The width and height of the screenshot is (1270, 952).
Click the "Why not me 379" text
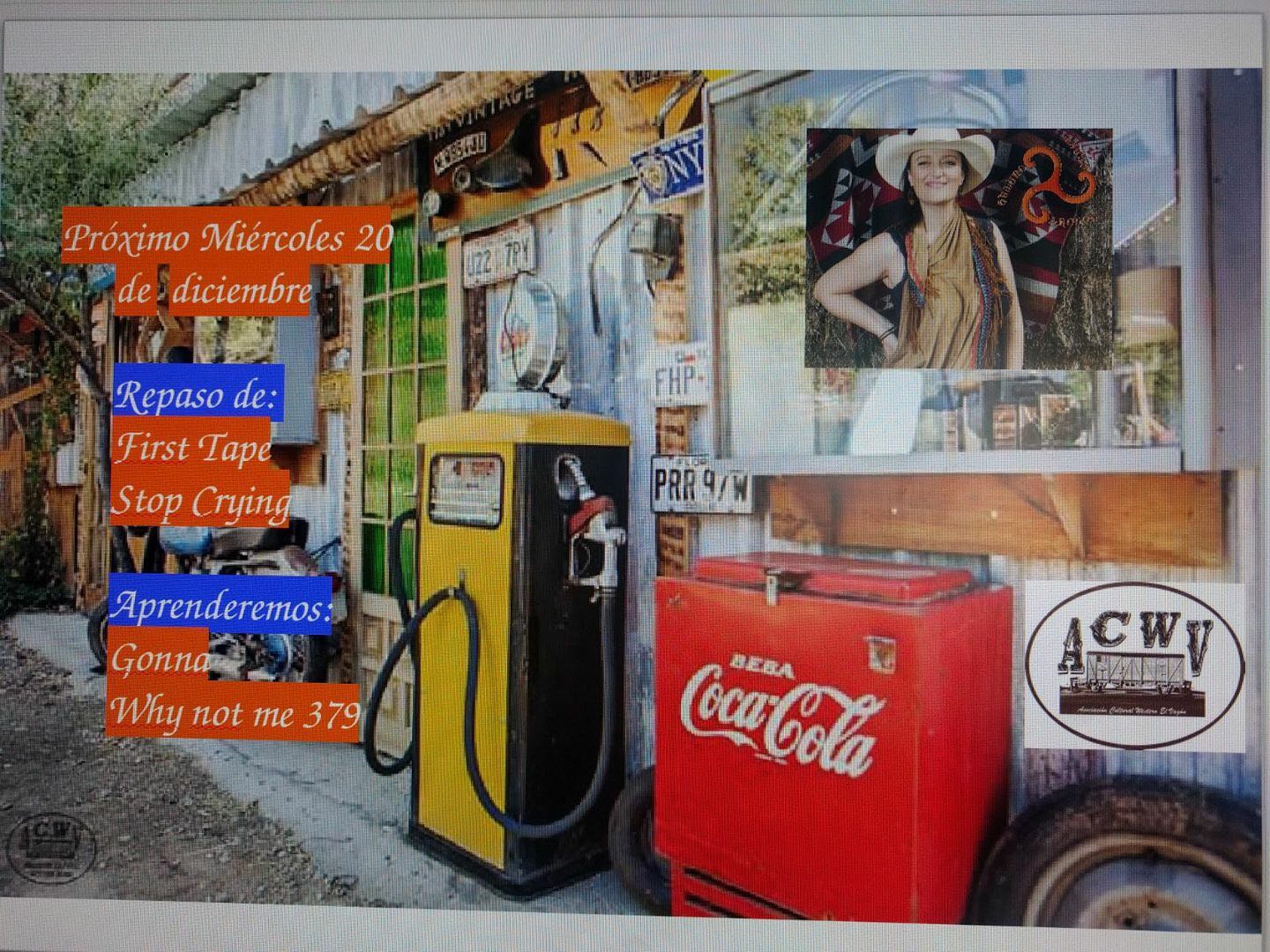tap(234, 710)
